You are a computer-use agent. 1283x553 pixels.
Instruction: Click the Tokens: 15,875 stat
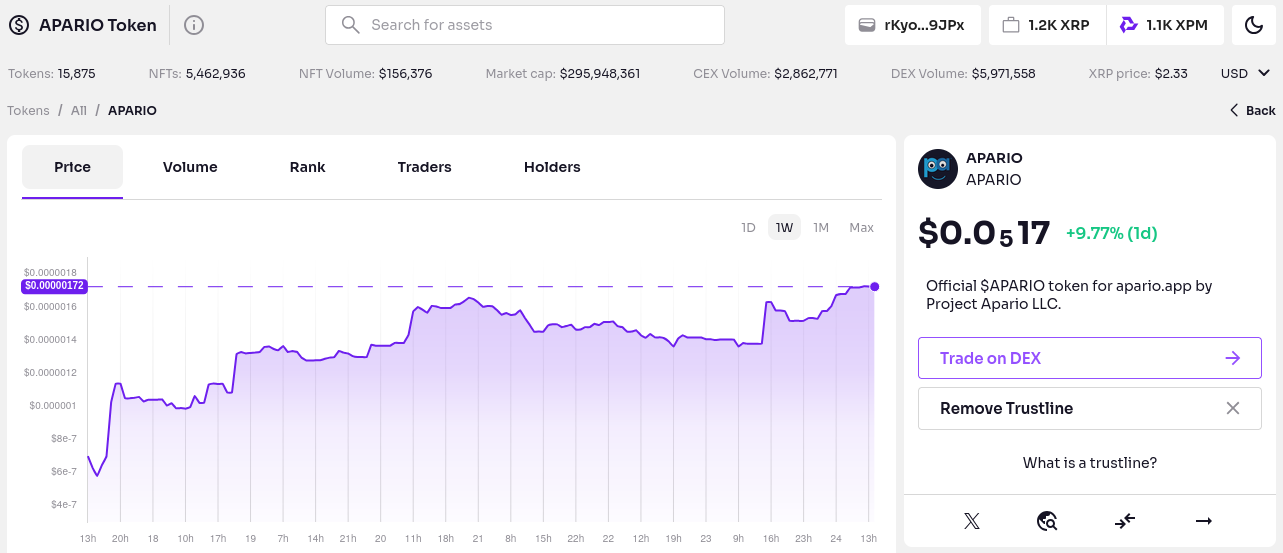[x=52, y=73]
